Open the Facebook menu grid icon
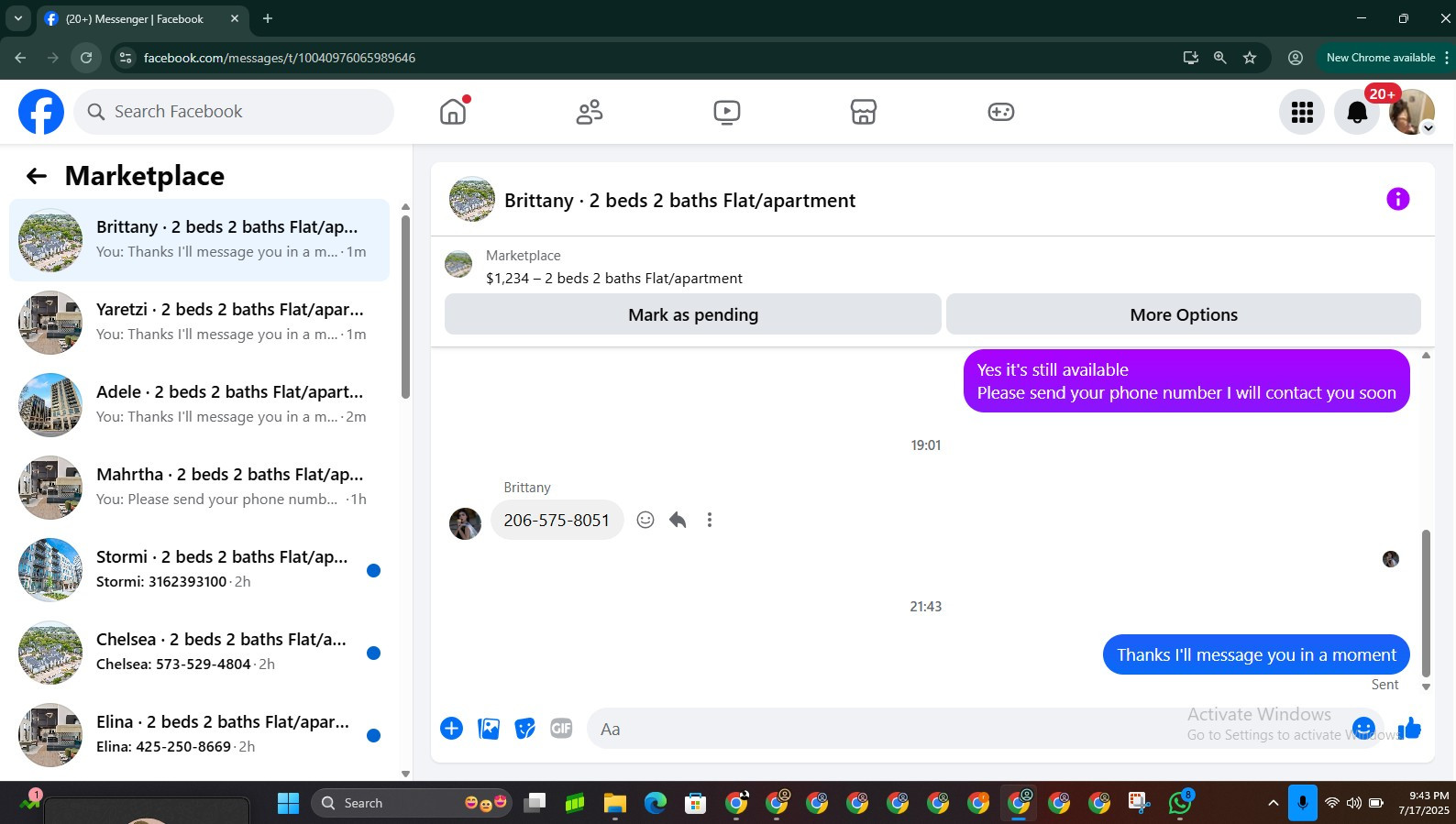Image resolution: width=1456 pixels, height=824 pixels. coord(1302,112)
